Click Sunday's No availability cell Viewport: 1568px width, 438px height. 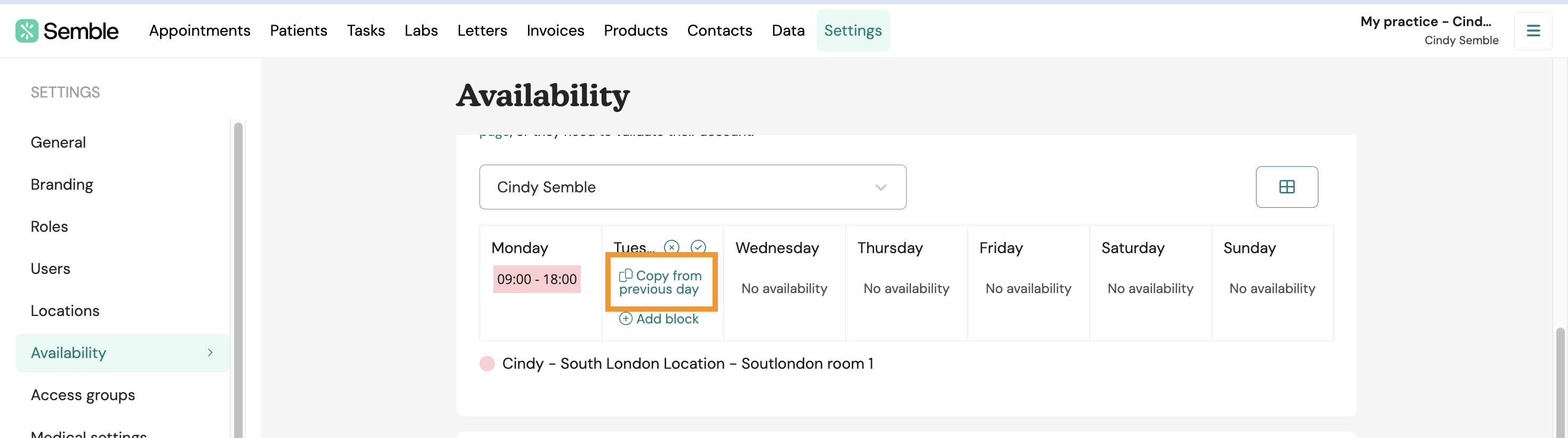pos(1272,288)
